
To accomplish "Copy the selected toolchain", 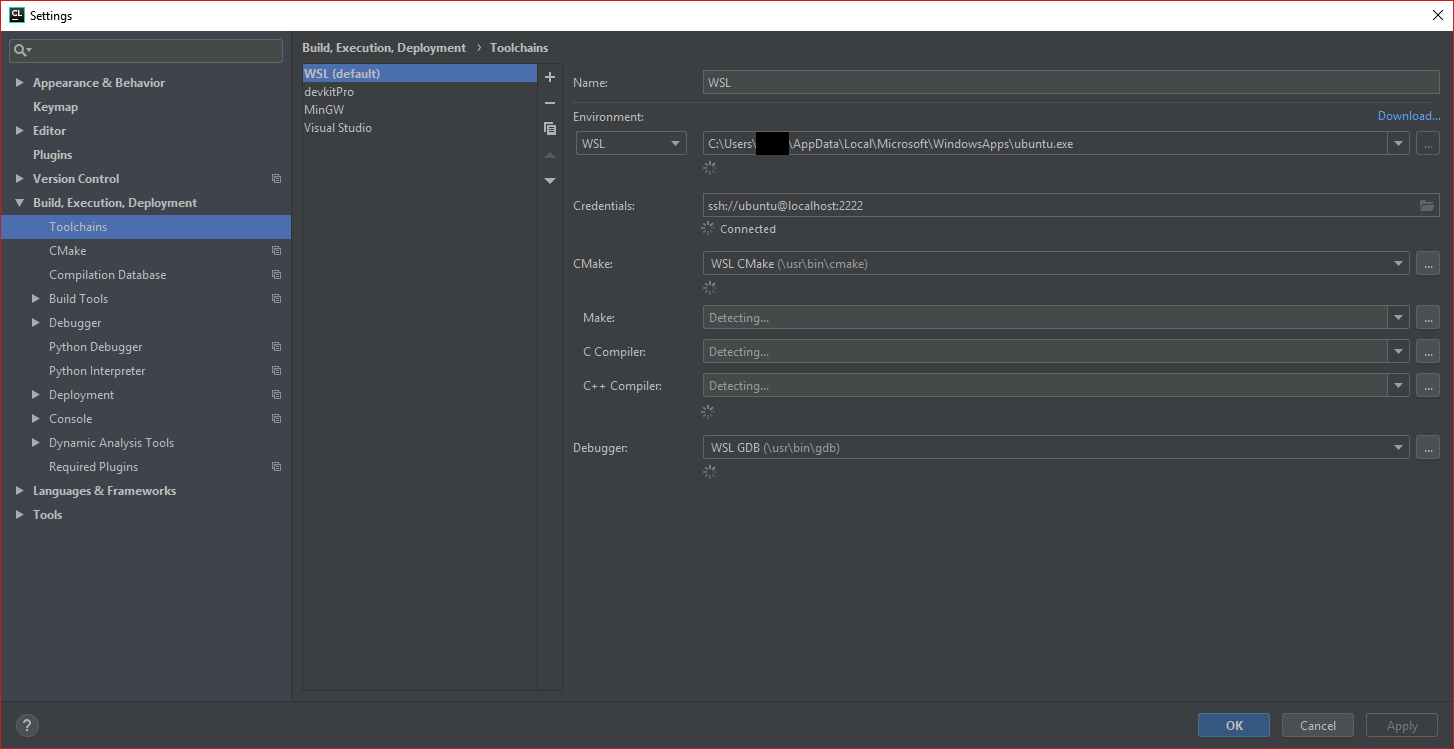I will (x=549, y=129).
